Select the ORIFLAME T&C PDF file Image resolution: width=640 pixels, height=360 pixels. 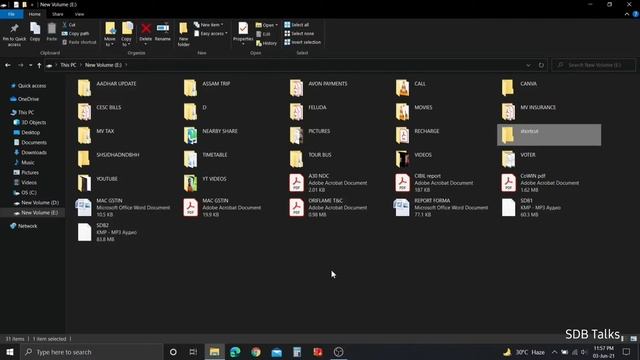[329, 207]
